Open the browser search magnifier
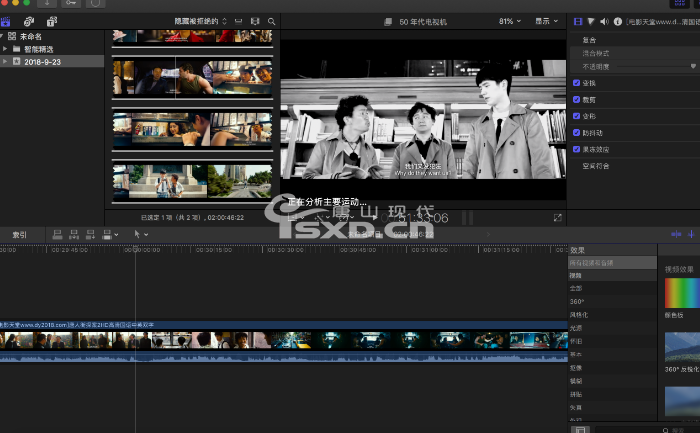Viewport: 700px width, 433px height. click(271, 21)
